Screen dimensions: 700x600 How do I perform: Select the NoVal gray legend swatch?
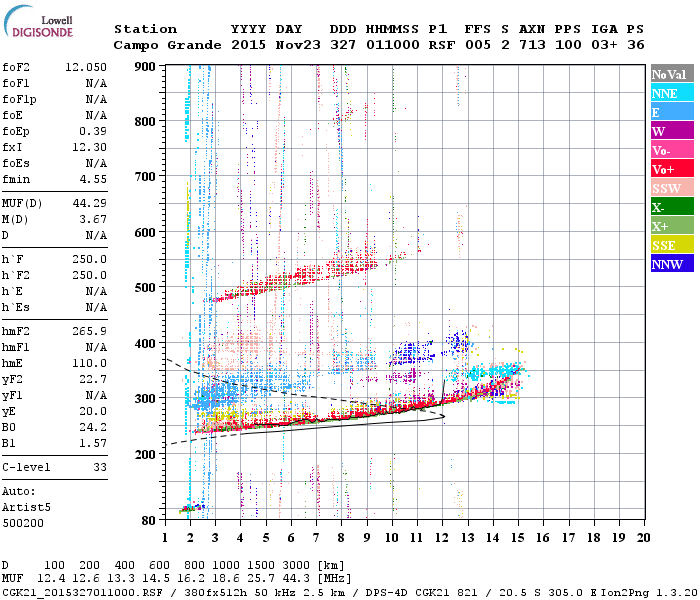pyautogui.click(x=672, y=74)
